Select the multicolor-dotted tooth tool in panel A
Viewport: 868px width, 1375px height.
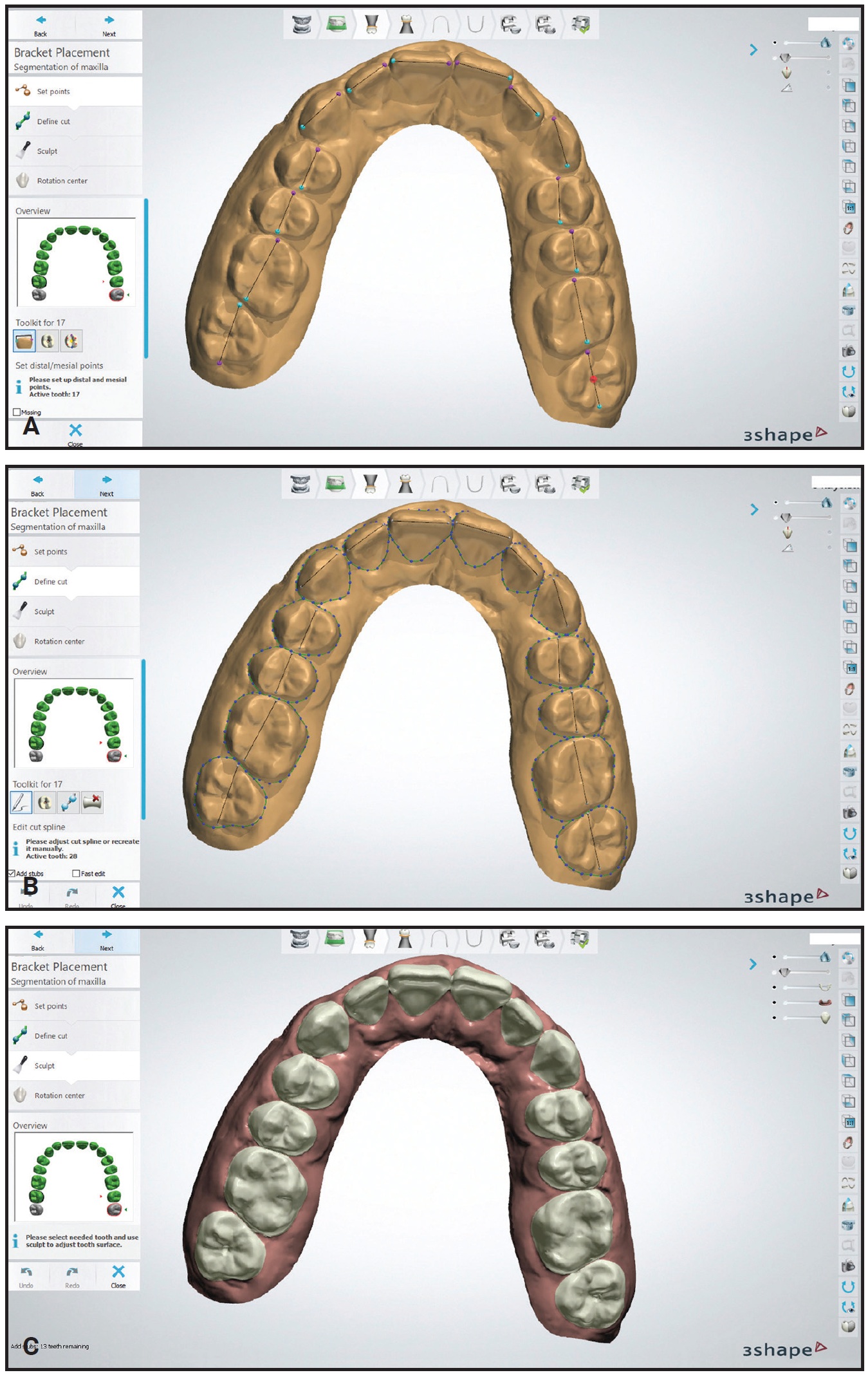click(71, 341)
